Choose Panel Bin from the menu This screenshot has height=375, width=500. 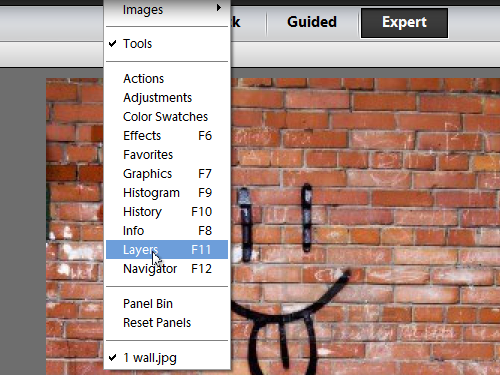pos(167,304)
